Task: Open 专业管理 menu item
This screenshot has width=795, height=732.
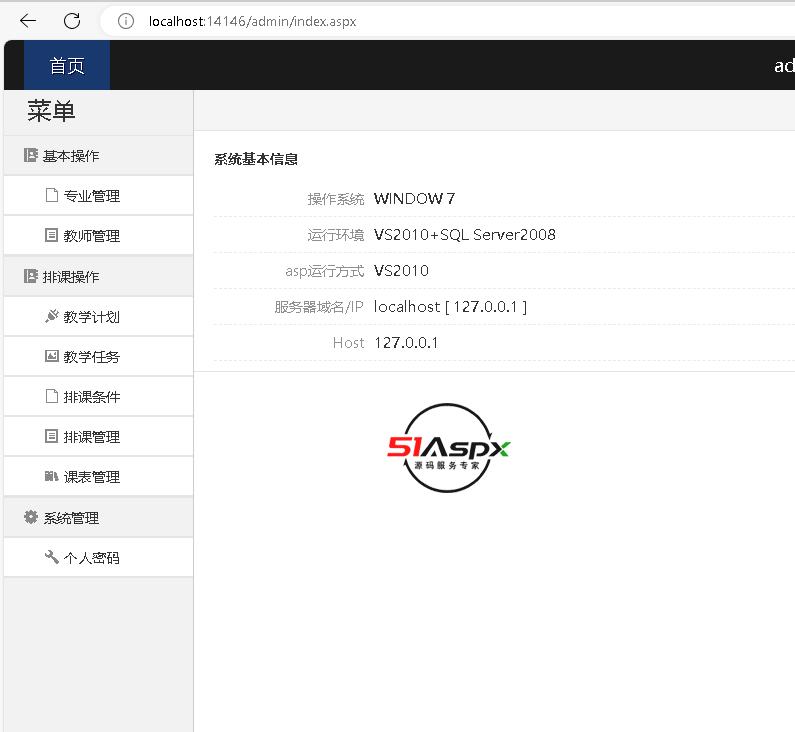Action: (98, 196)
